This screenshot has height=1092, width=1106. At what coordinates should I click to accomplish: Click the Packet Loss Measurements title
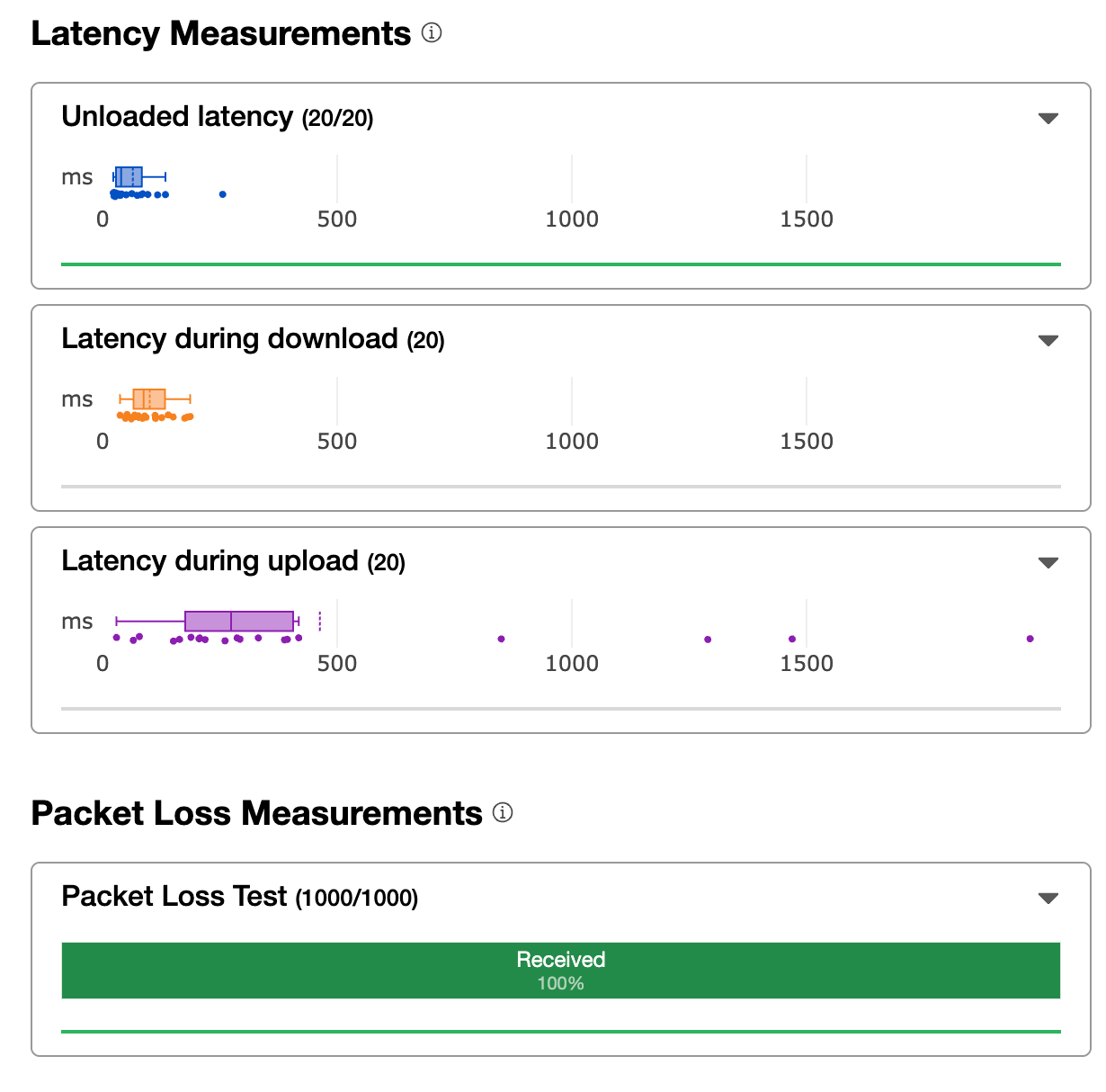click(257, 813)
